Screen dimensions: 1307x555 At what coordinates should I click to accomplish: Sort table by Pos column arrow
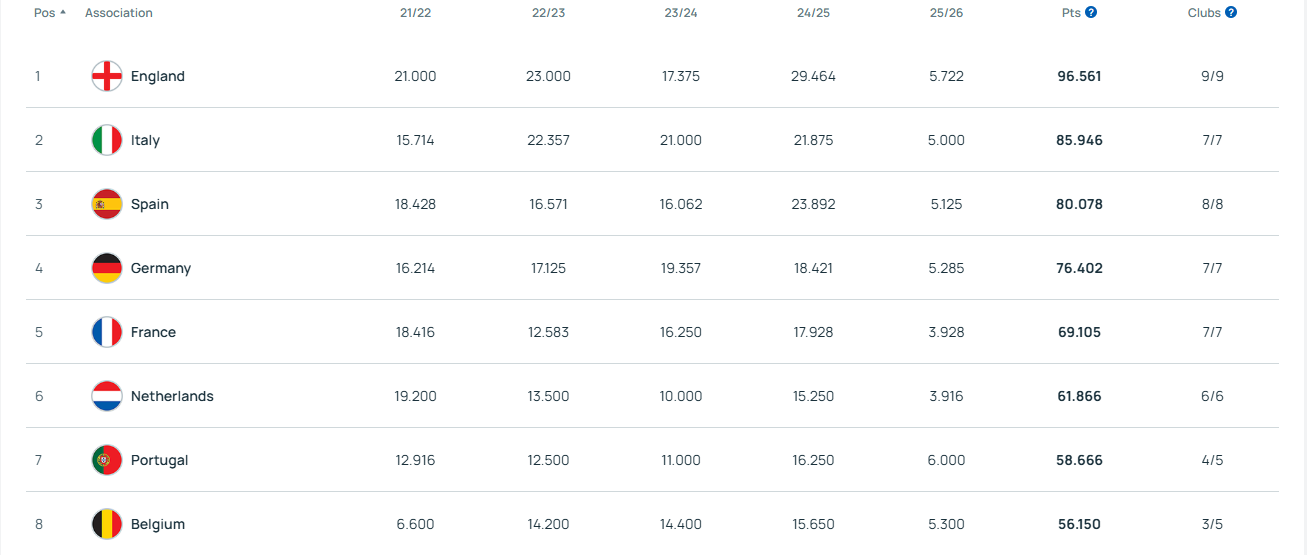click(x=64, y=13)
